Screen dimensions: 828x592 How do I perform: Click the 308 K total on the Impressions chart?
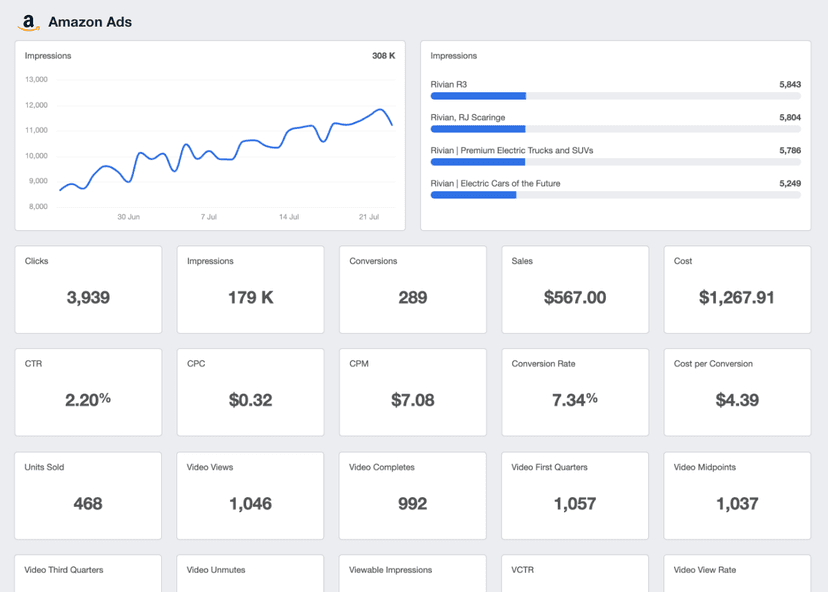click(x=383, y=56)
